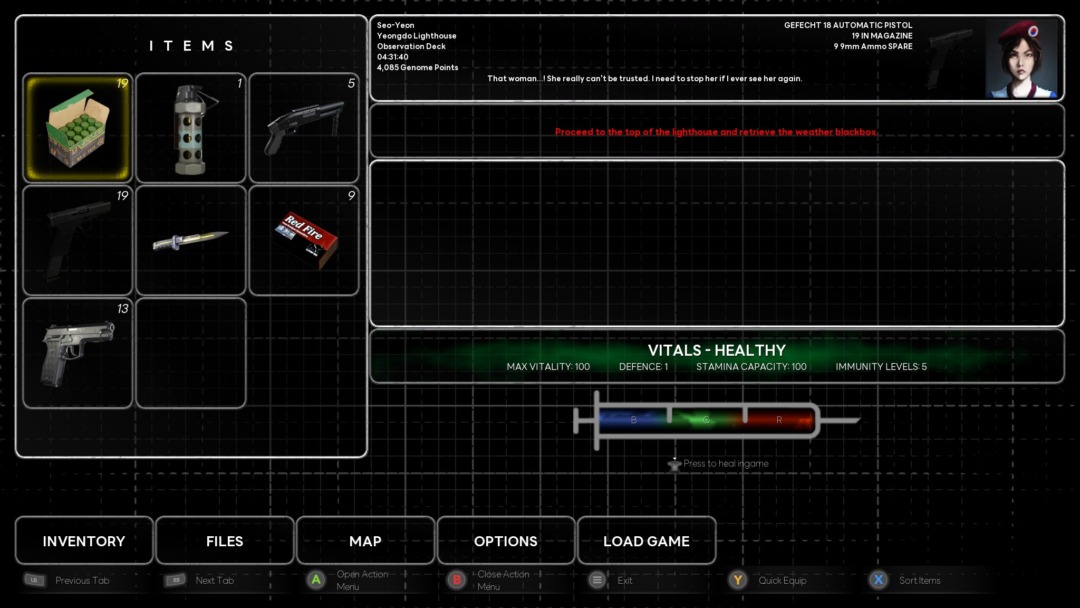Click the 'Yeongdo Lighthouse' location text
1080x608 pixels.
tap(417, 36)
